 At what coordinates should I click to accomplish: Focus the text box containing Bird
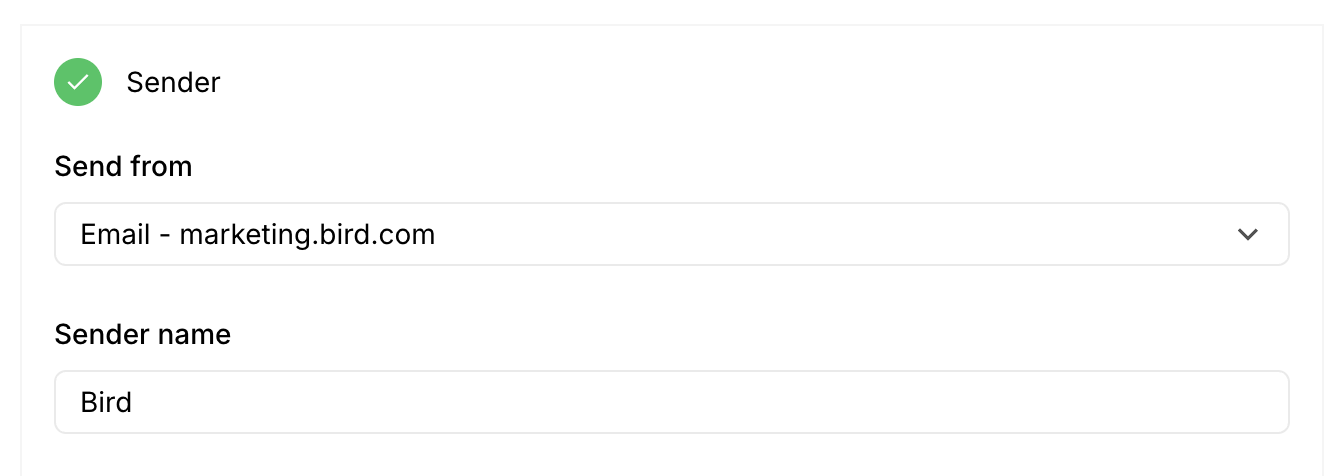click(670, 403)
